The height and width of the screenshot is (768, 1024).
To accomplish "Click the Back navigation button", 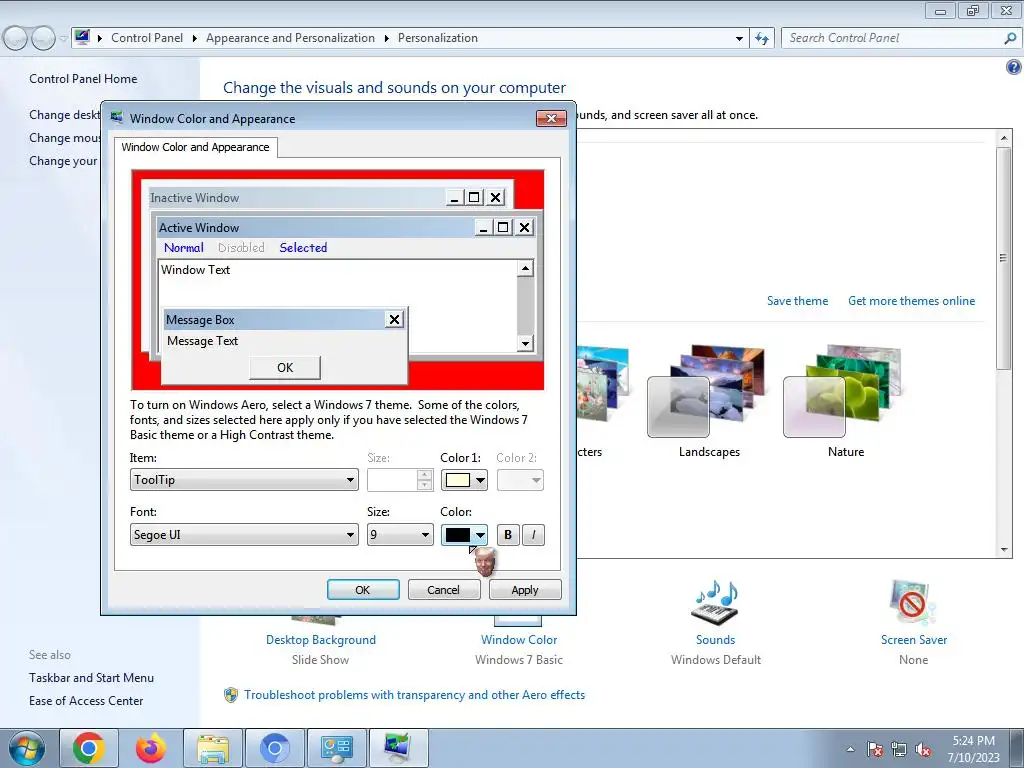I will pyautogui.click(x=16, y=39).
